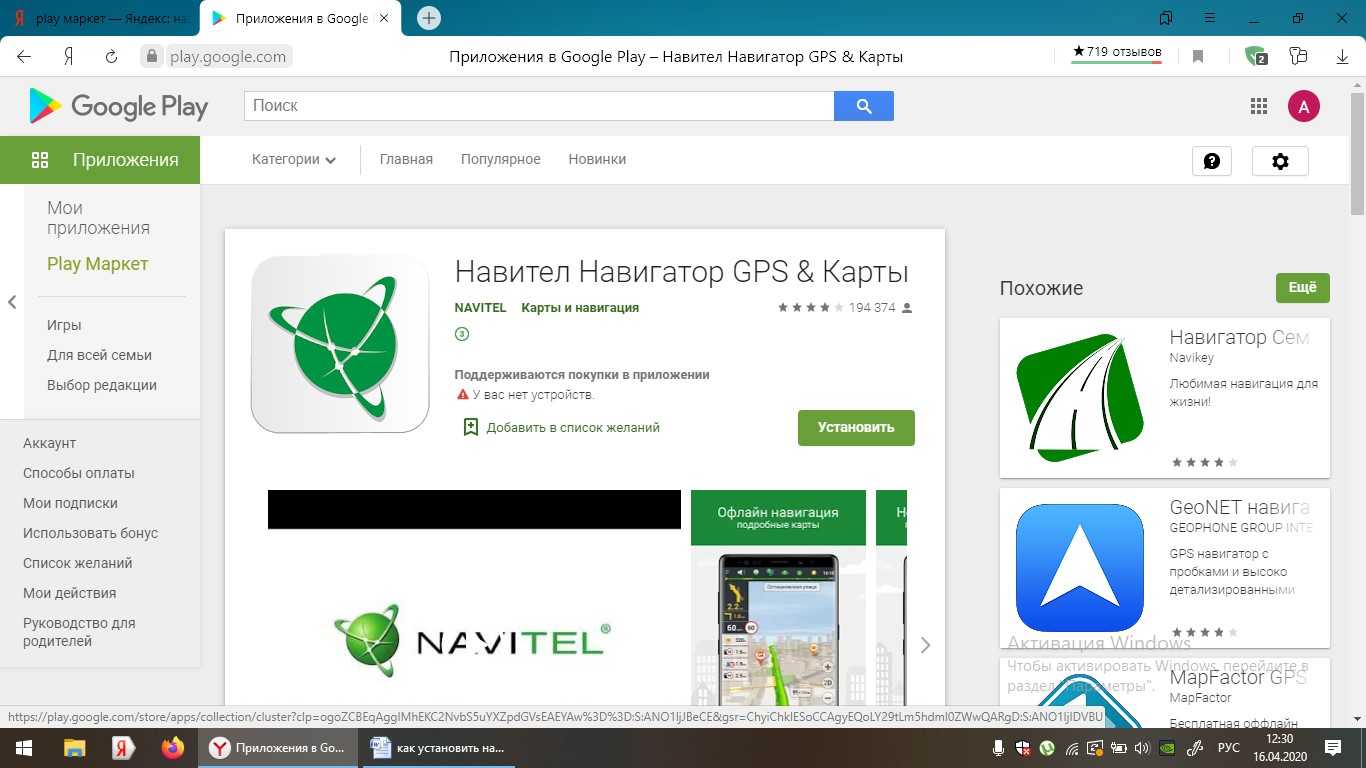Click the page vertical scrollbar
The height and width of the screenshot is (768, 1366).
point(1357,400)
